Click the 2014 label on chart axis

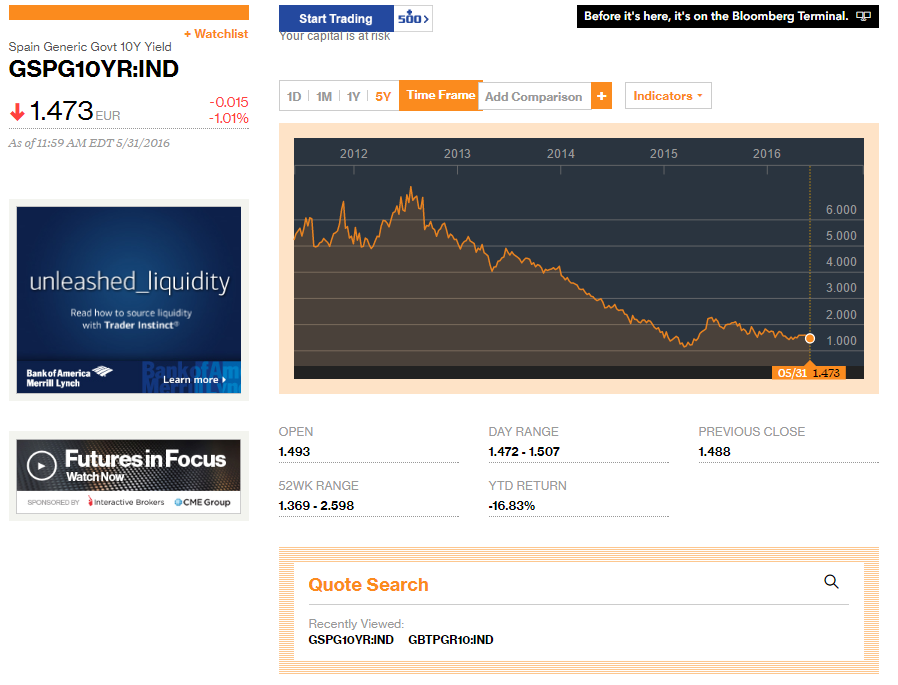(x=561, y=153)
